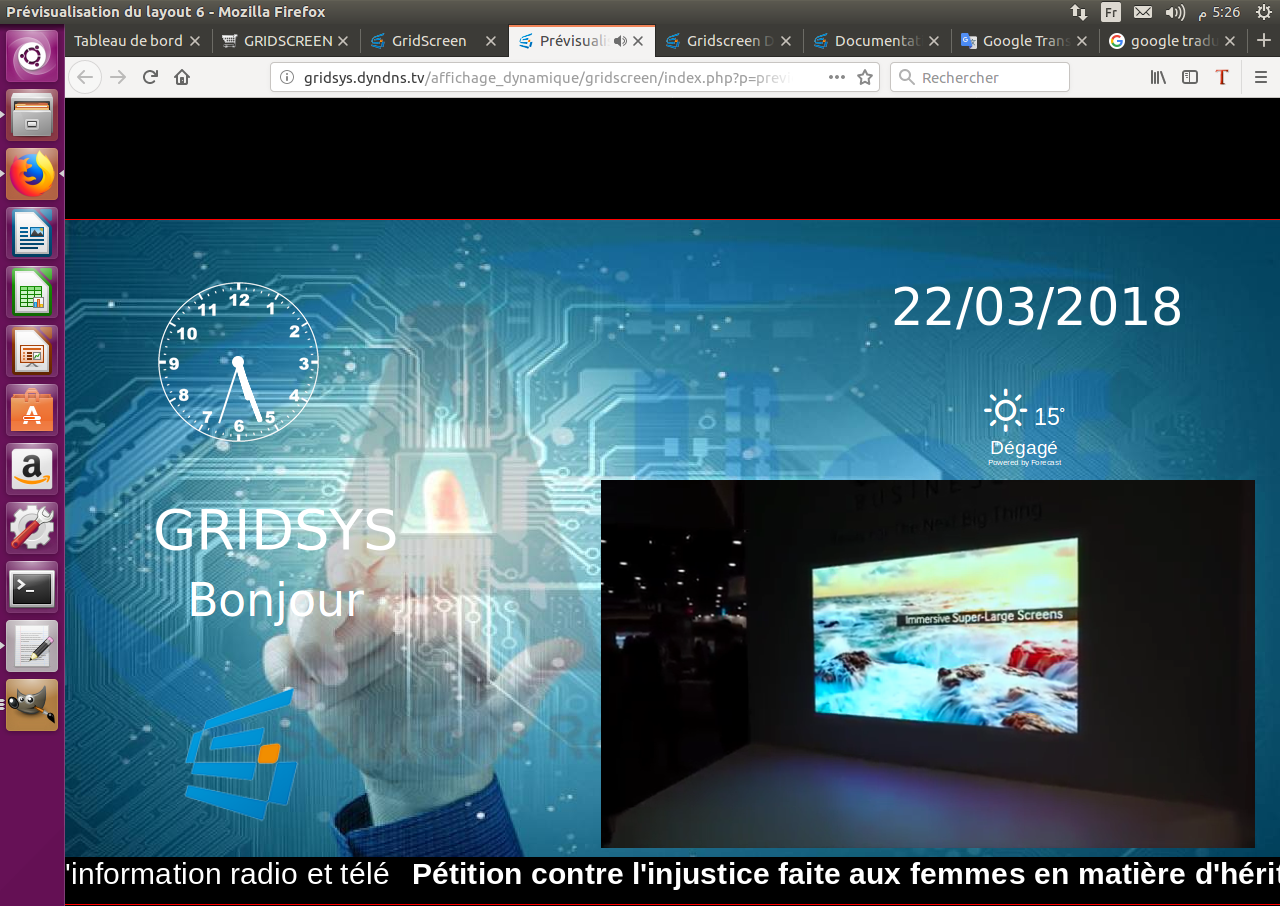Open the Firefox Library icon
This screenshot has width=1280, height=906.
[1158, 77]
